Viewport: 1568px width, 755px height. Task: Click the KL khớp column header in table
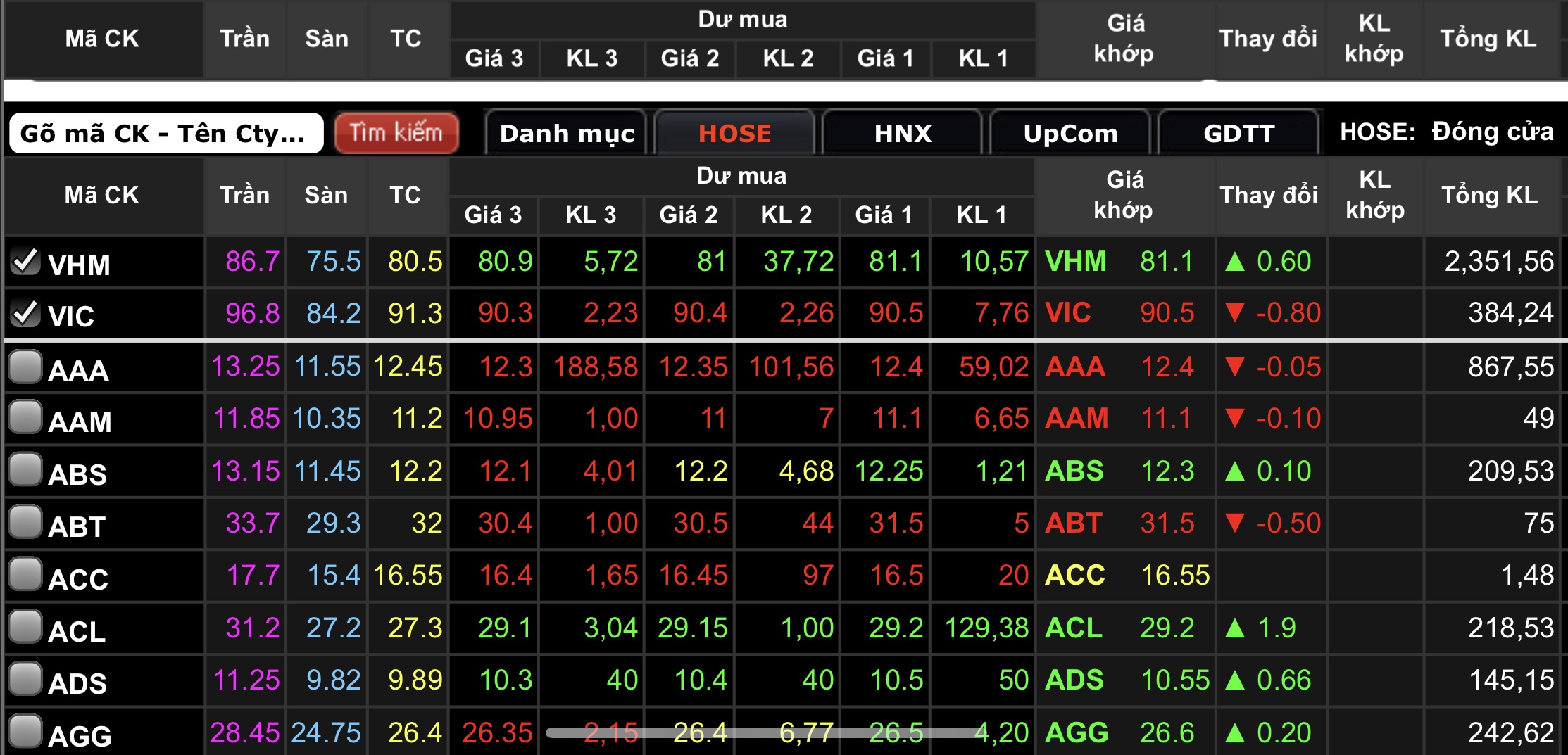click(1375, 195)
